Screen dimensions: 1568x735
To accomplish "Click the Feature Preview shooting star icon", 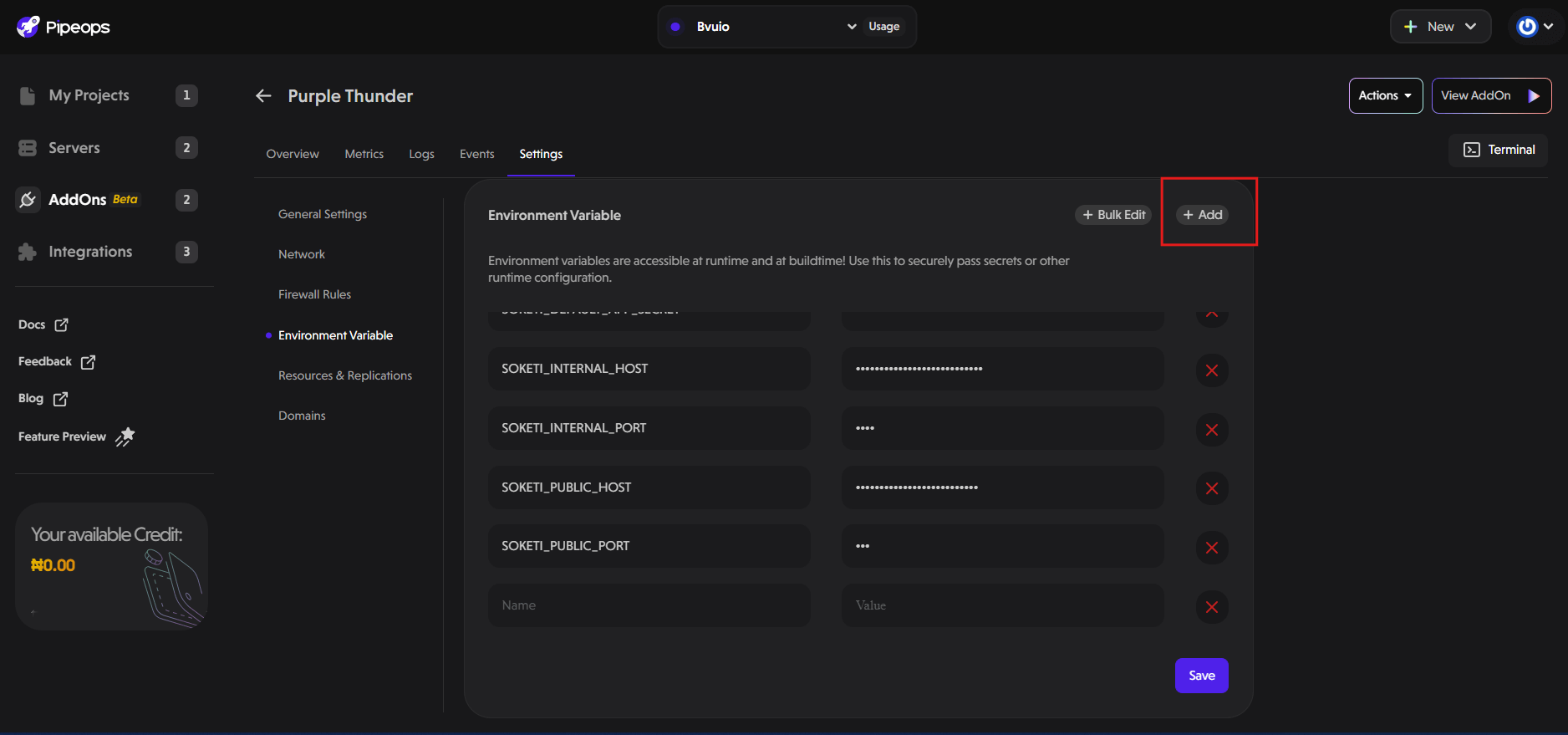I will [125, 436].
